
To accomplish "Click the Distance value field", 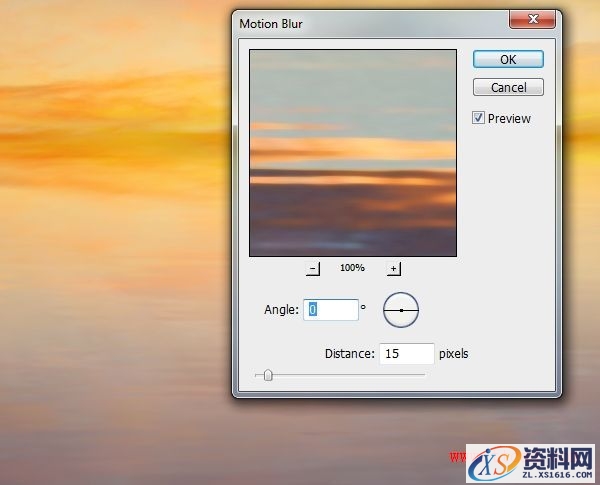I will click(x=406, y=353).
